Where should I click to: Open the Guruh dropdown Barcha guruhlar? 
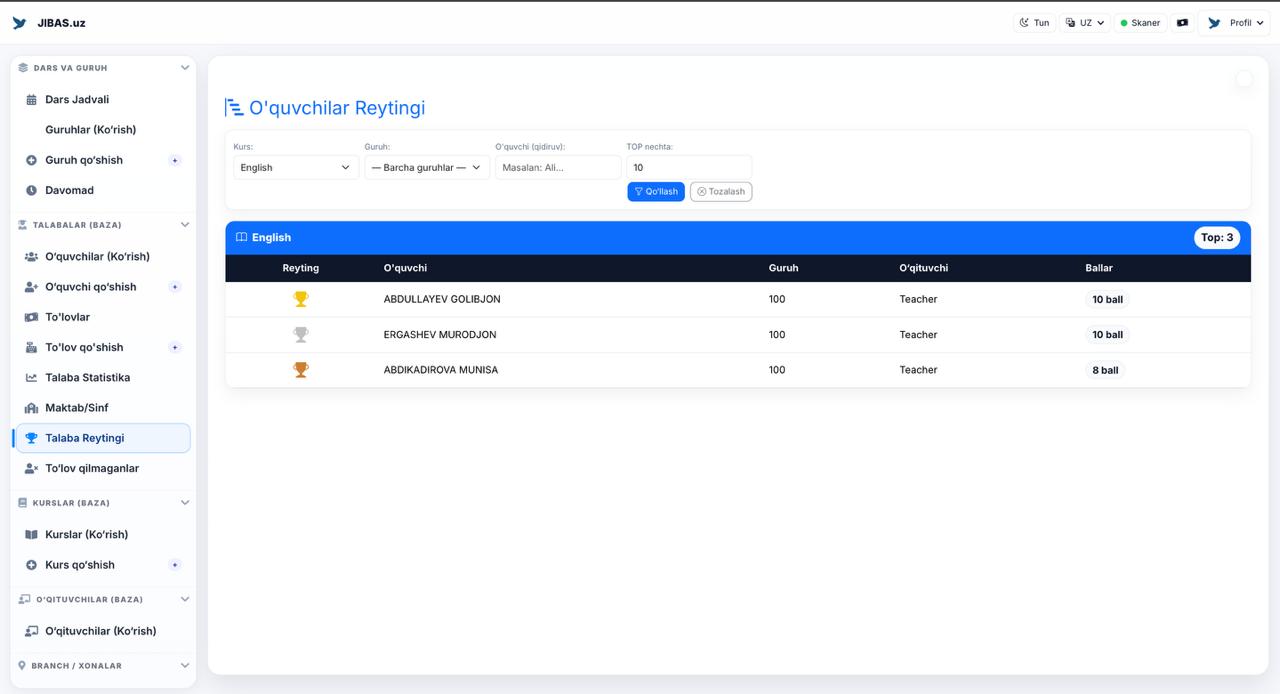426,168
